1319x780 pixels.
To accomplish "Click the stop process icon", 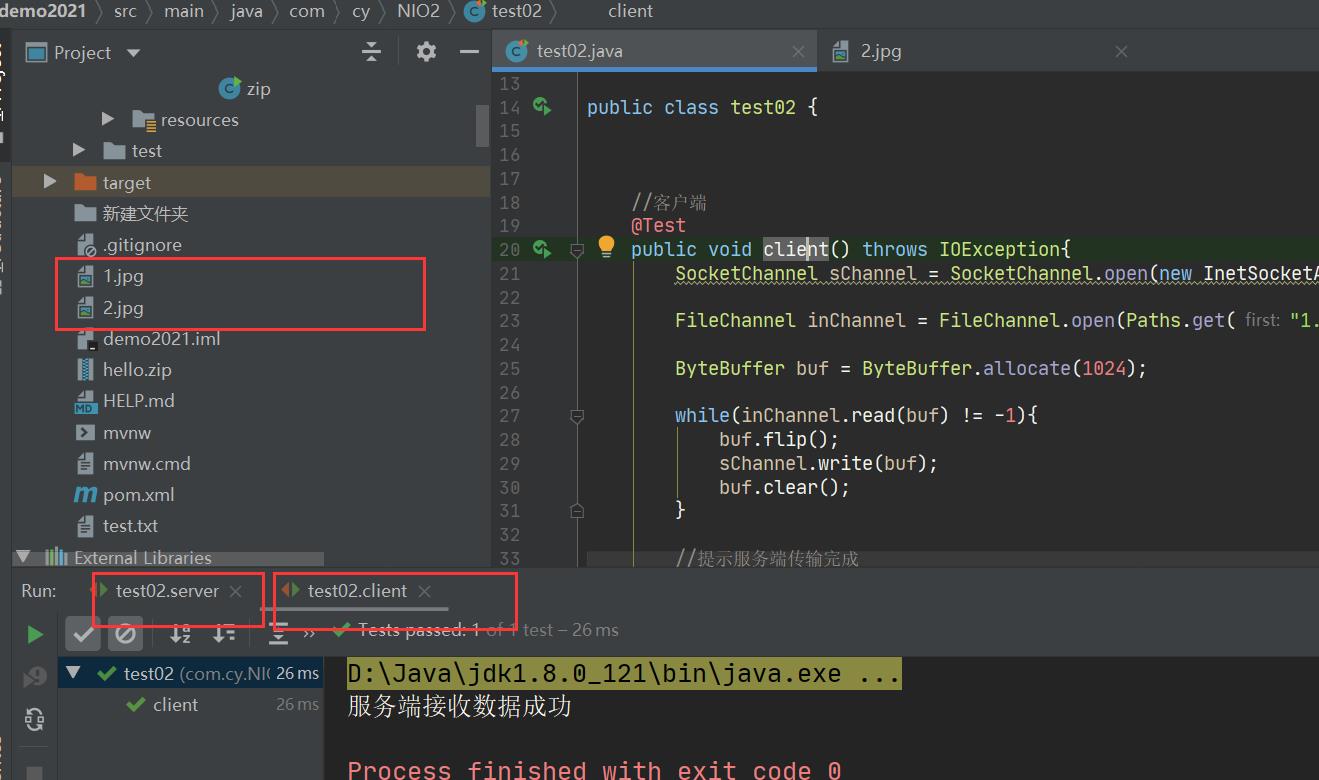I will coord(35,772).
